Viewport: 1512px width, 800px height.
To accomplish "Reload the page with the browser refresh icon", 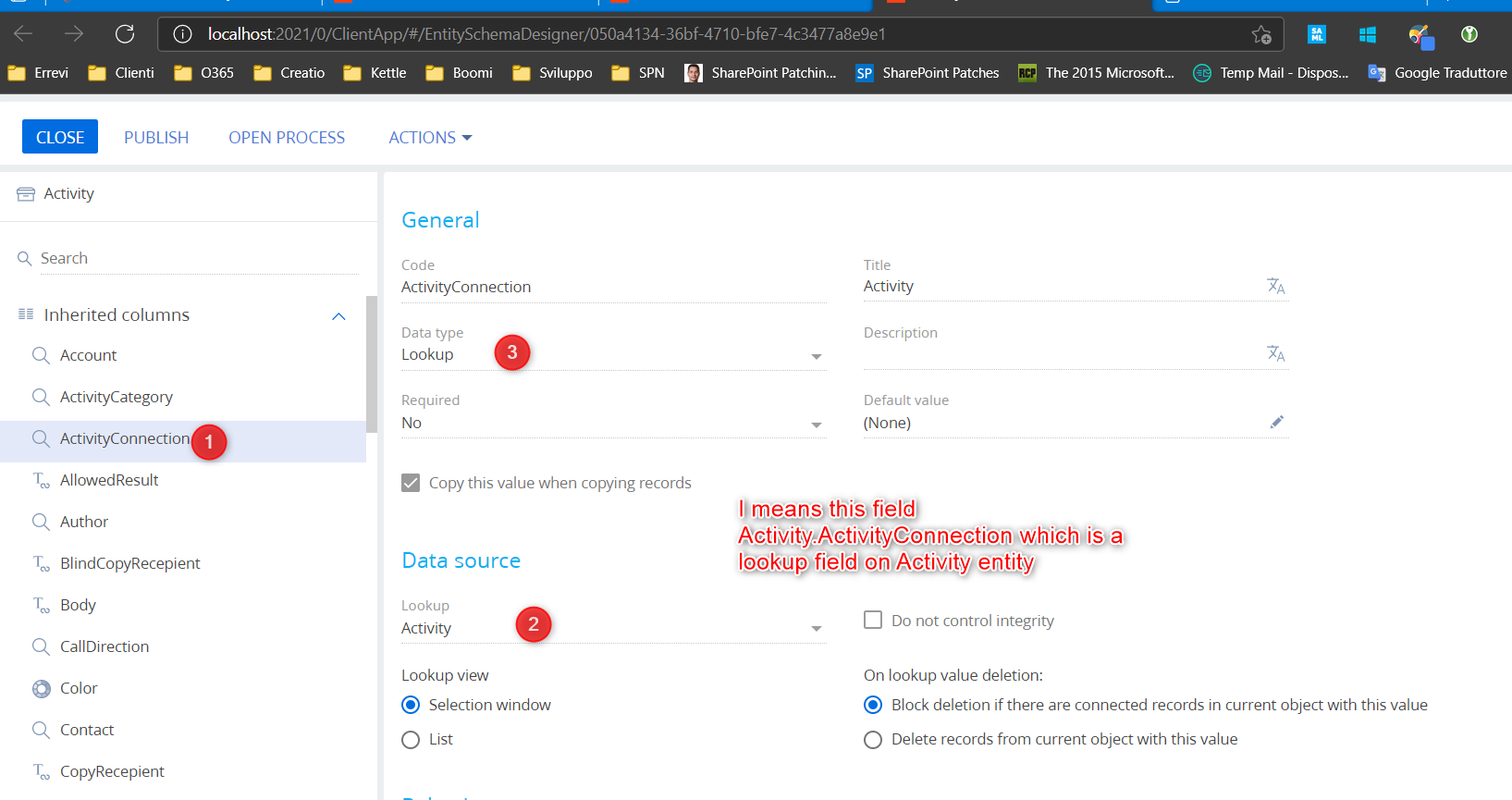I will point(125,34).
